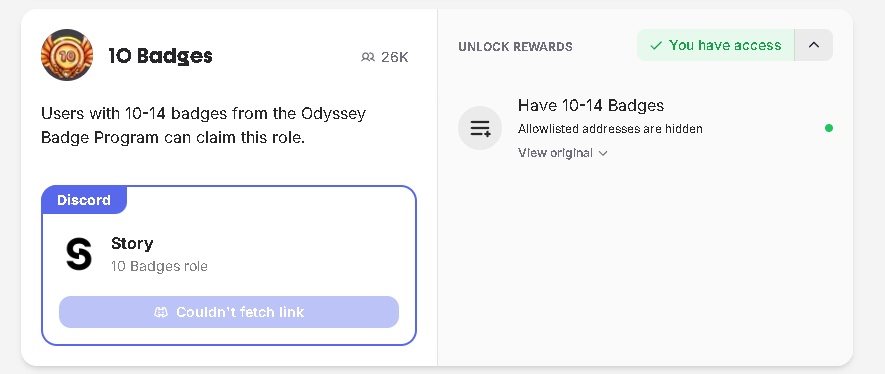Screen dimensions: 885x374
Task: Click the 10 Badges heading
Action: [x=160, y=56]
